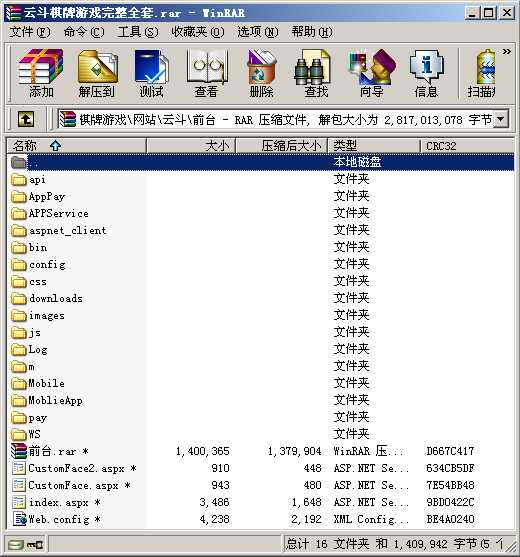Click the 添加 (Add) toolbar icon
The image size is (520, 557).
41,73
